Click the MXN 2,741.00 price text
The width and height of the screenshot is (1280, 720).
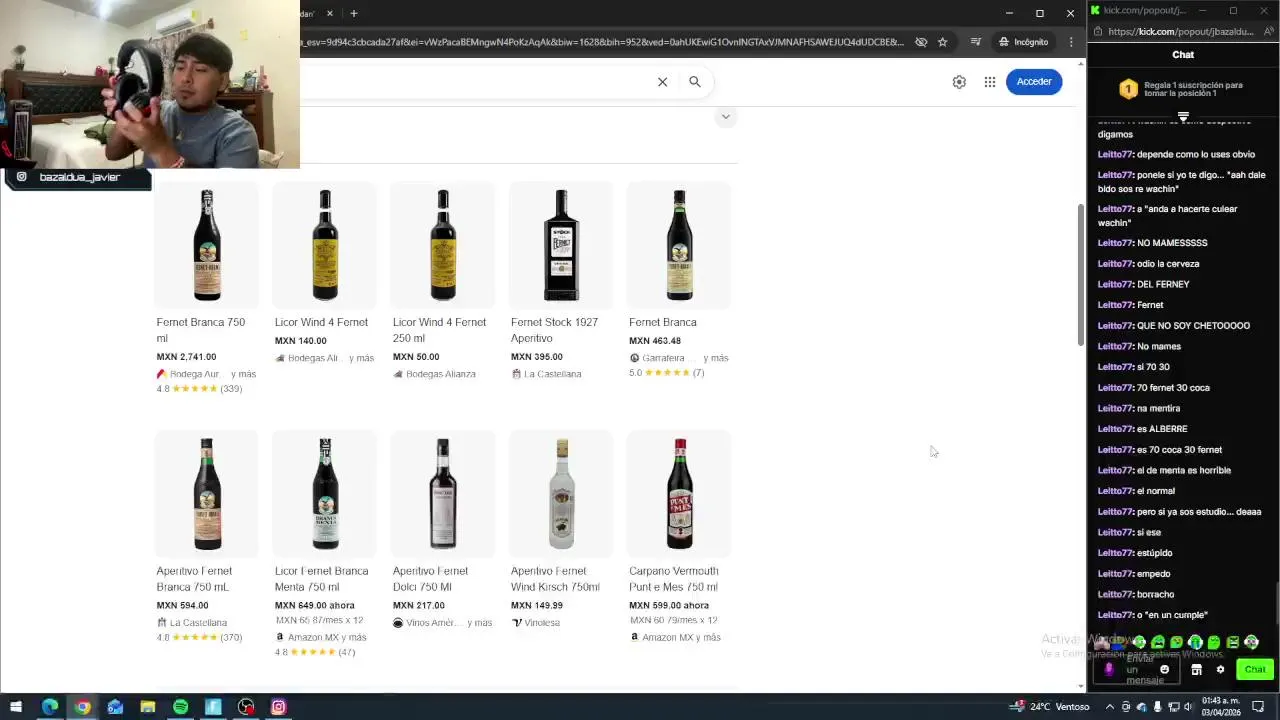coord(186,357)
